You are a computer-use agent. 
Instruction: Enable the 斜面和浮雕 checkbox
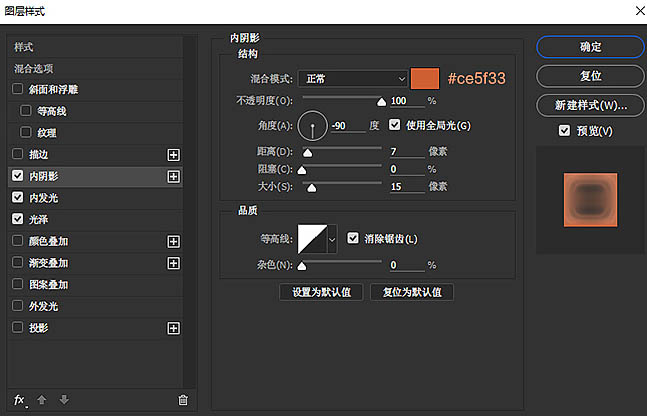17,89
